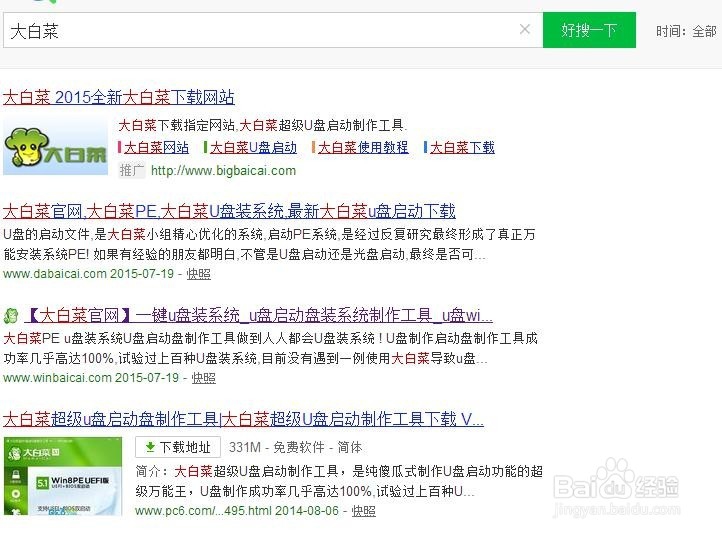
Task: Open the 大白菜使用教程 sublink
Action: (363, 147)
